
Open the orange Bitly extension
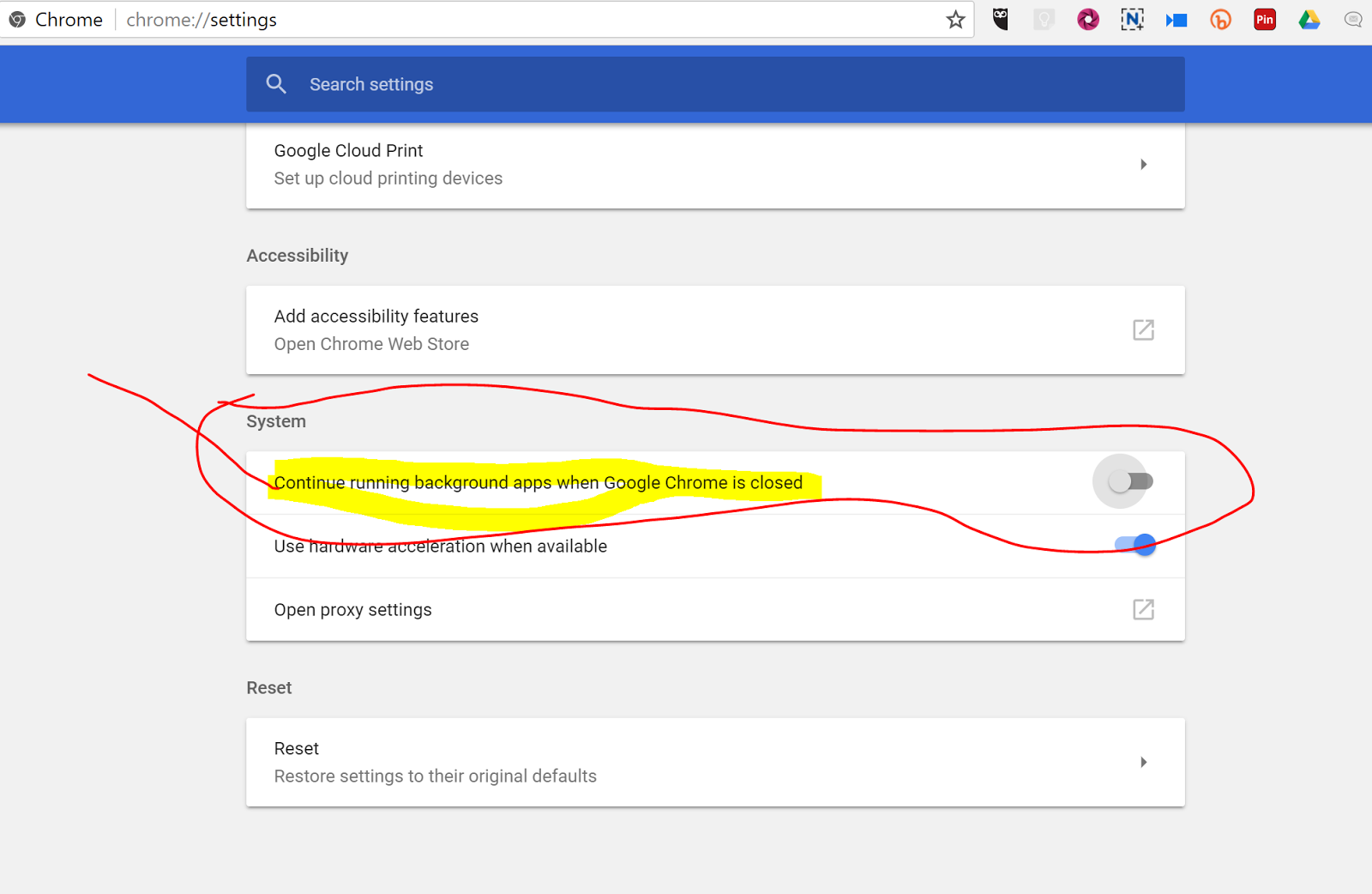click(1220, 19)
